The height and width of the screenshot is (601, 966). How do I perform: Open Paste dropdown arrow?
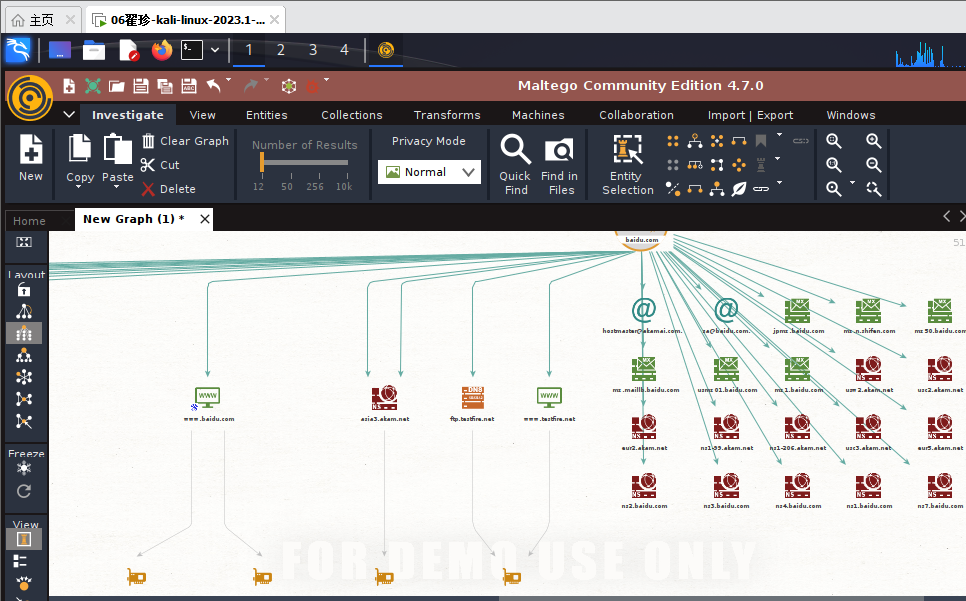(x=116, y=187)
